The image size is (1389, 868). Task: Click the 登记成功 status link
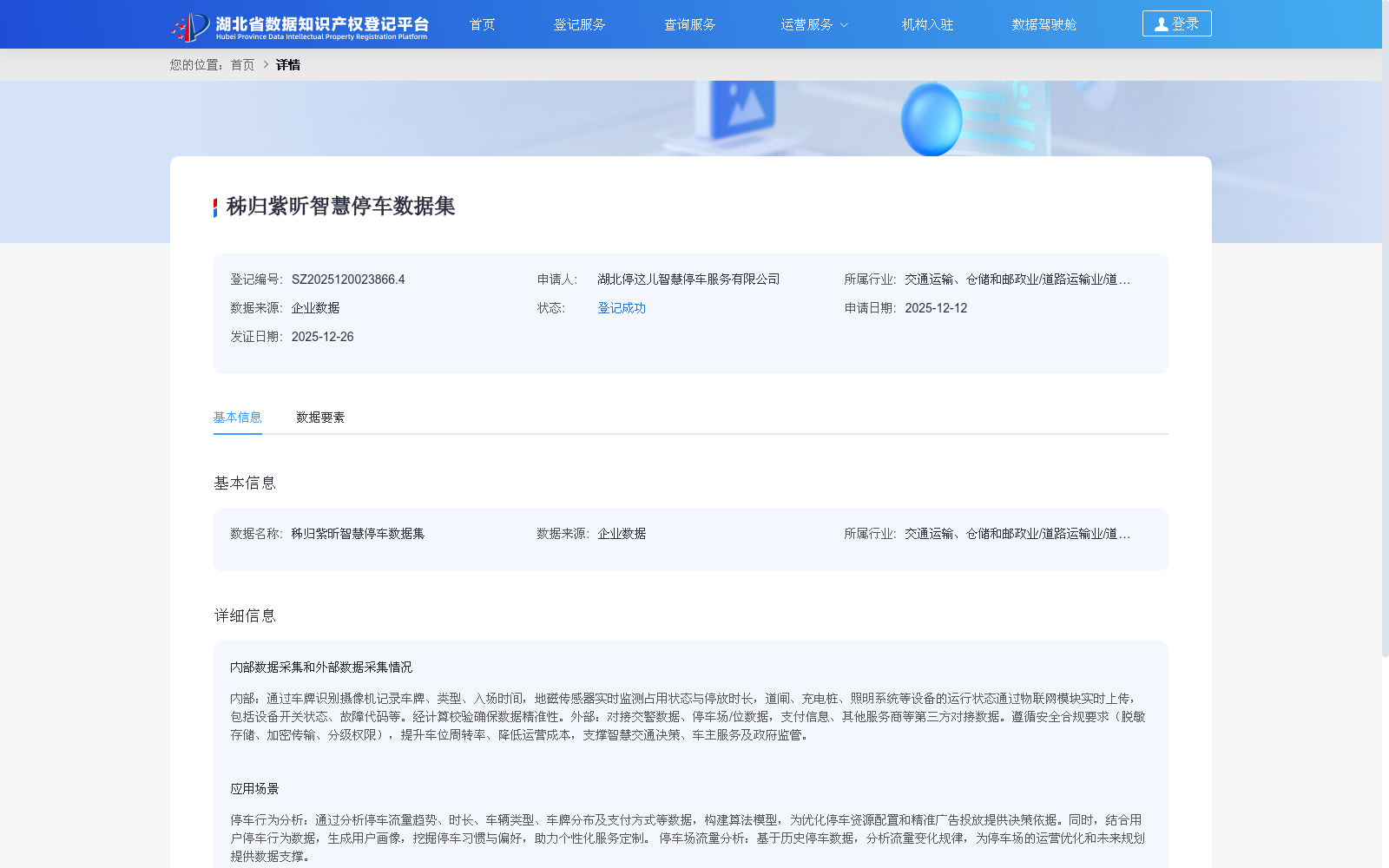[x=622, y=308]
